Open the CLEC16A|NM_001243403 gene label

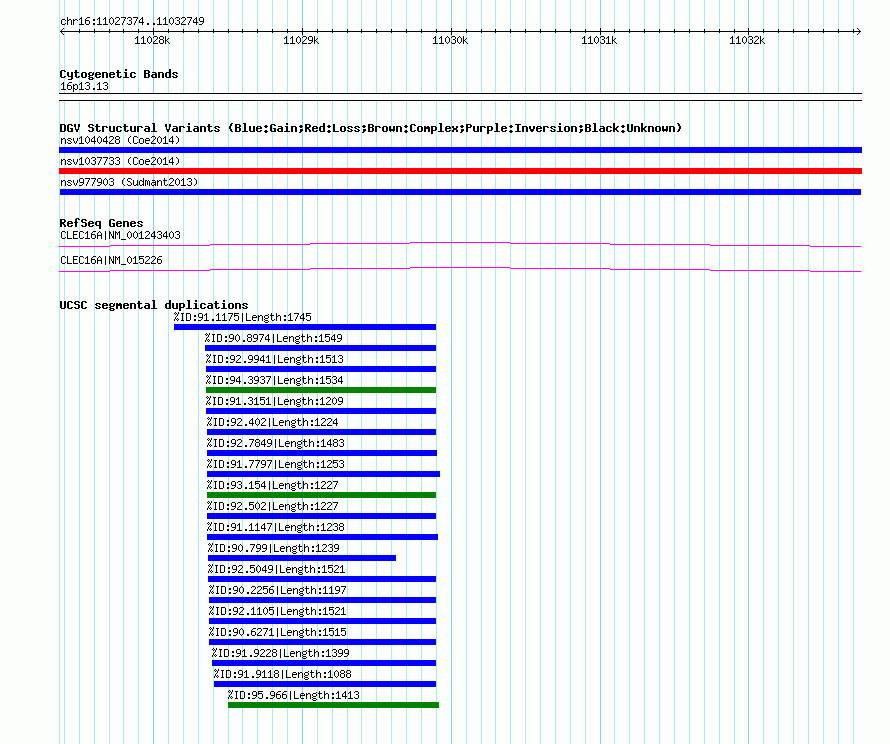pos(120,235)
